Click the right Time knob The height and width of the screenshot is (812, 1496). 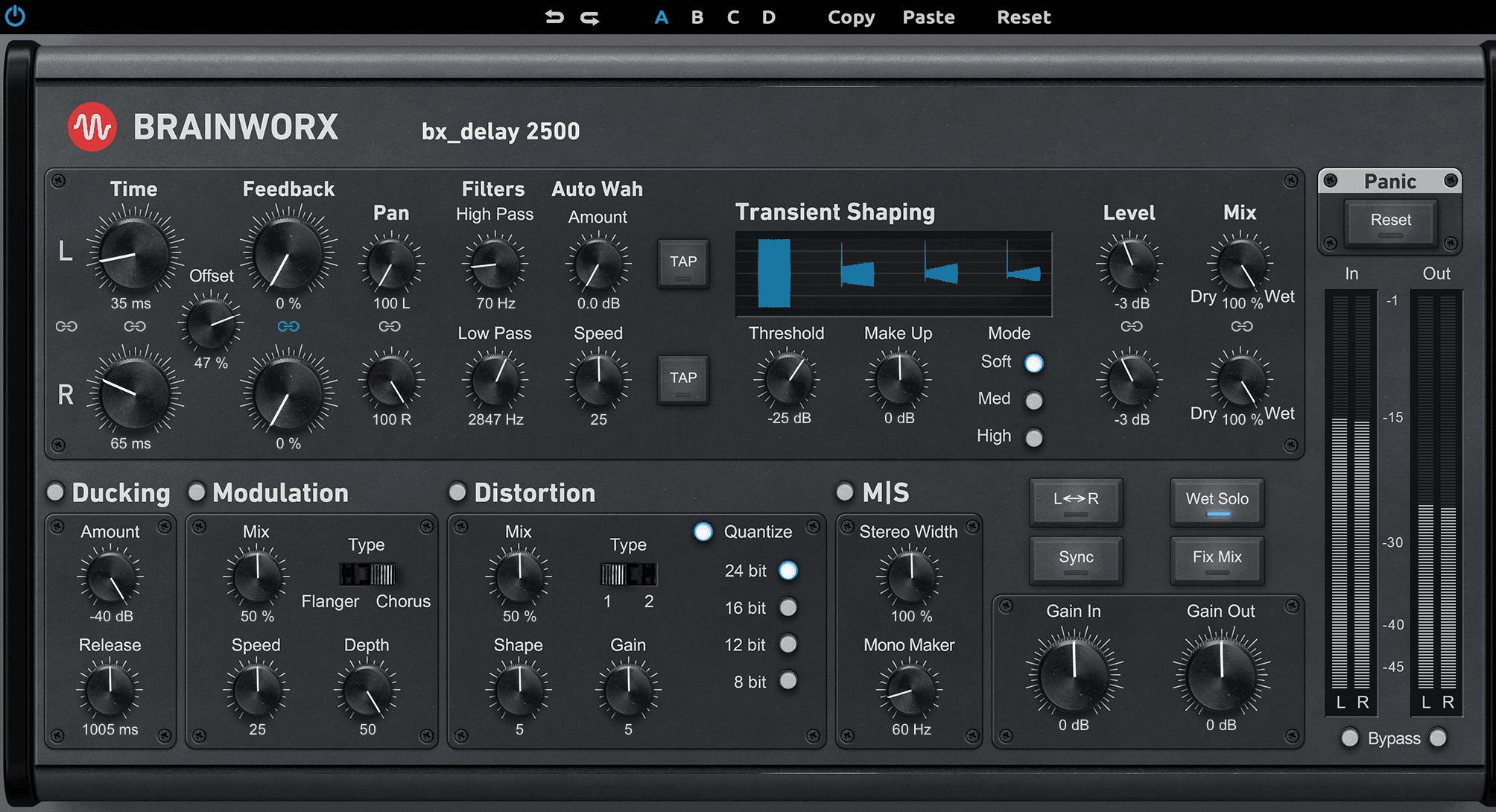134,393
